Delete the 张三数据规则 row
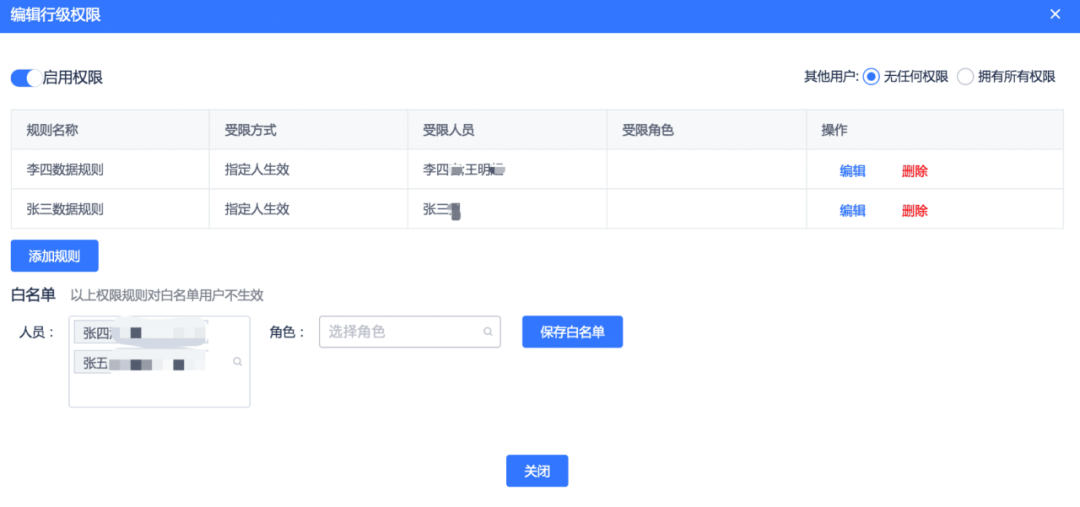Image resolution: width=1080 pixels, height=507 pixels. [915, 211]
